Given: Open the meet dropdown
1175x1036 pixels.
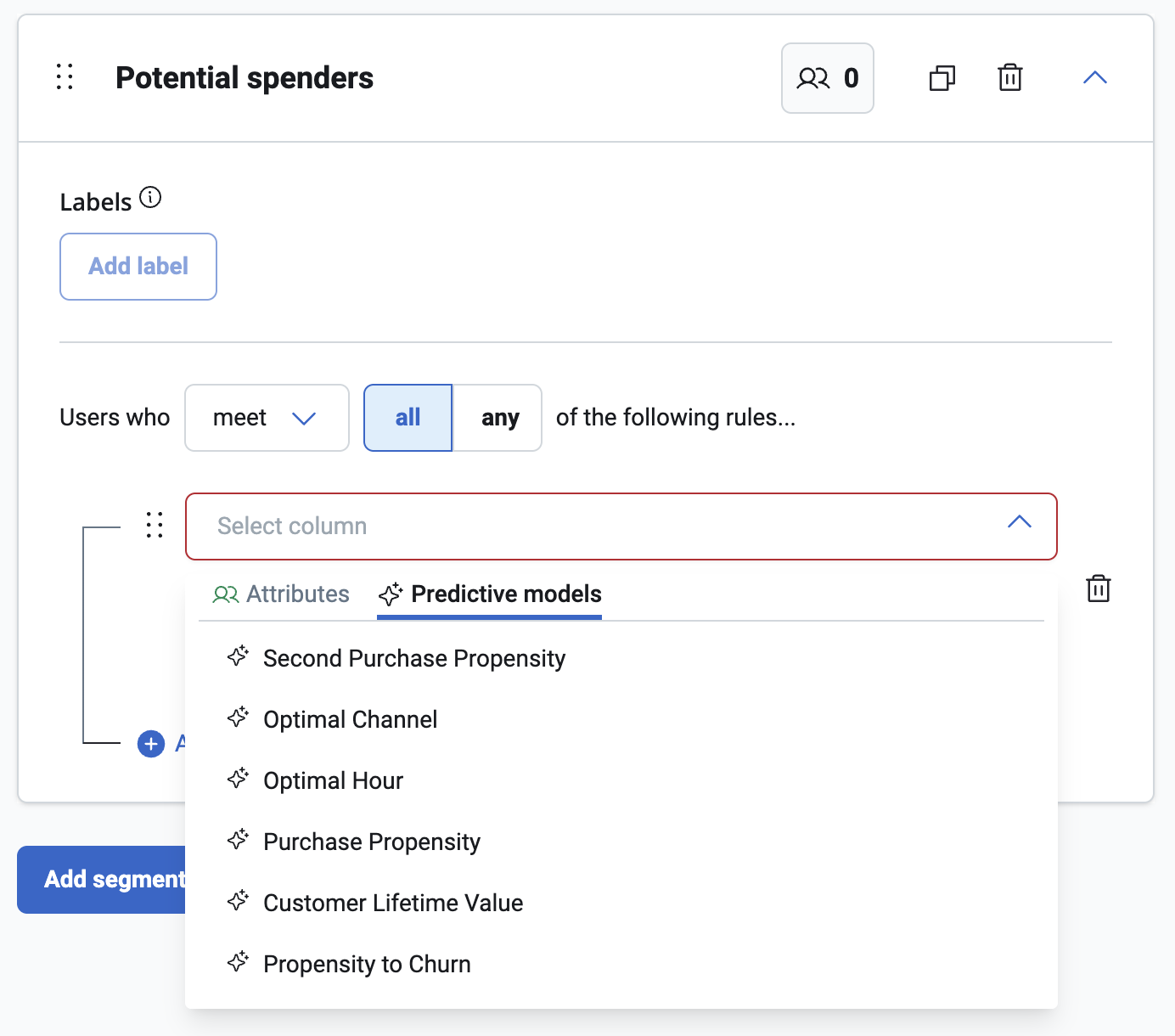Looking at the screenshot, I should coord(267,418).
